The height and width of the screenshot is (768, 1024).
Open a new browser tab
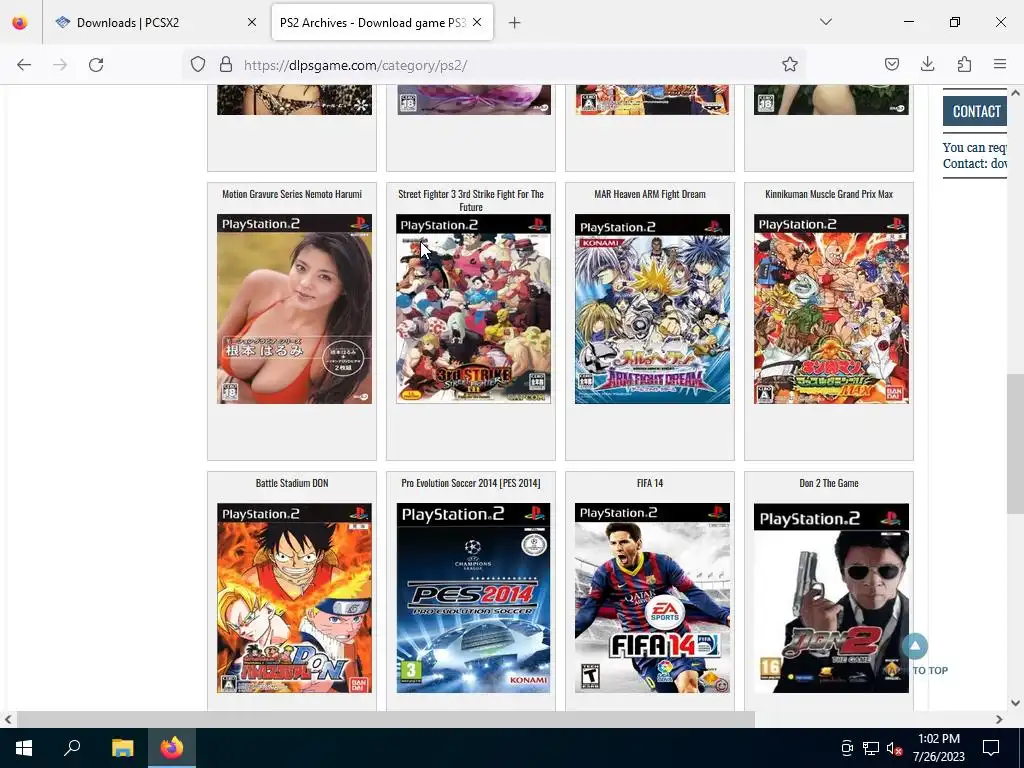tap(515, 23)
